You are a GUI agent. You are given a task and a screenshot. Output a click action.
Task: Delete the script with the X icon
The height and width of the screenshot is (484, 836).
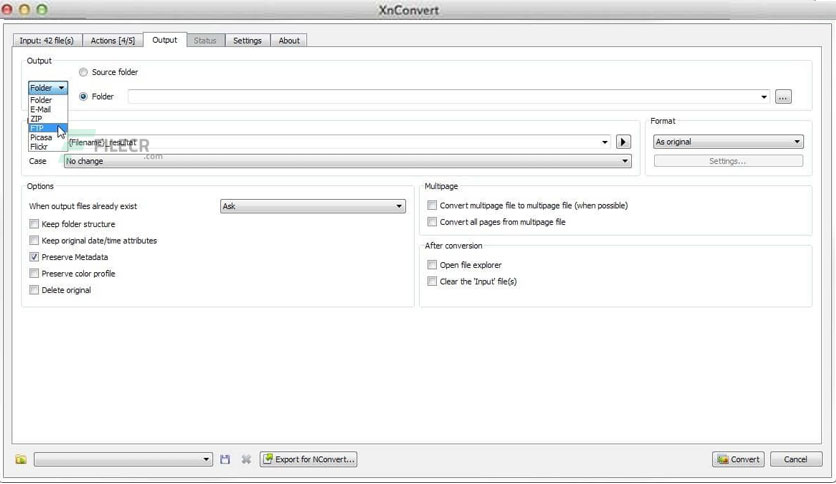pyautogui.click(x=246, y=459)
